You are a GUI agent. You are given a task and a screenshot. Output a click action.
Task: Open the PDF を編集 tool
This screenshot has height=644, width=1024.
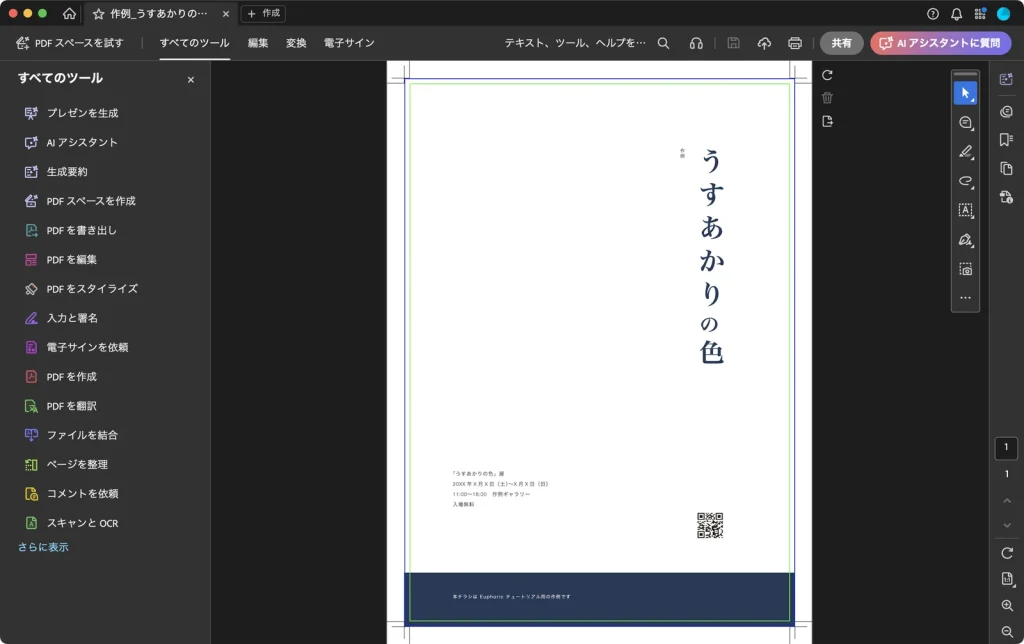(61, 260)
